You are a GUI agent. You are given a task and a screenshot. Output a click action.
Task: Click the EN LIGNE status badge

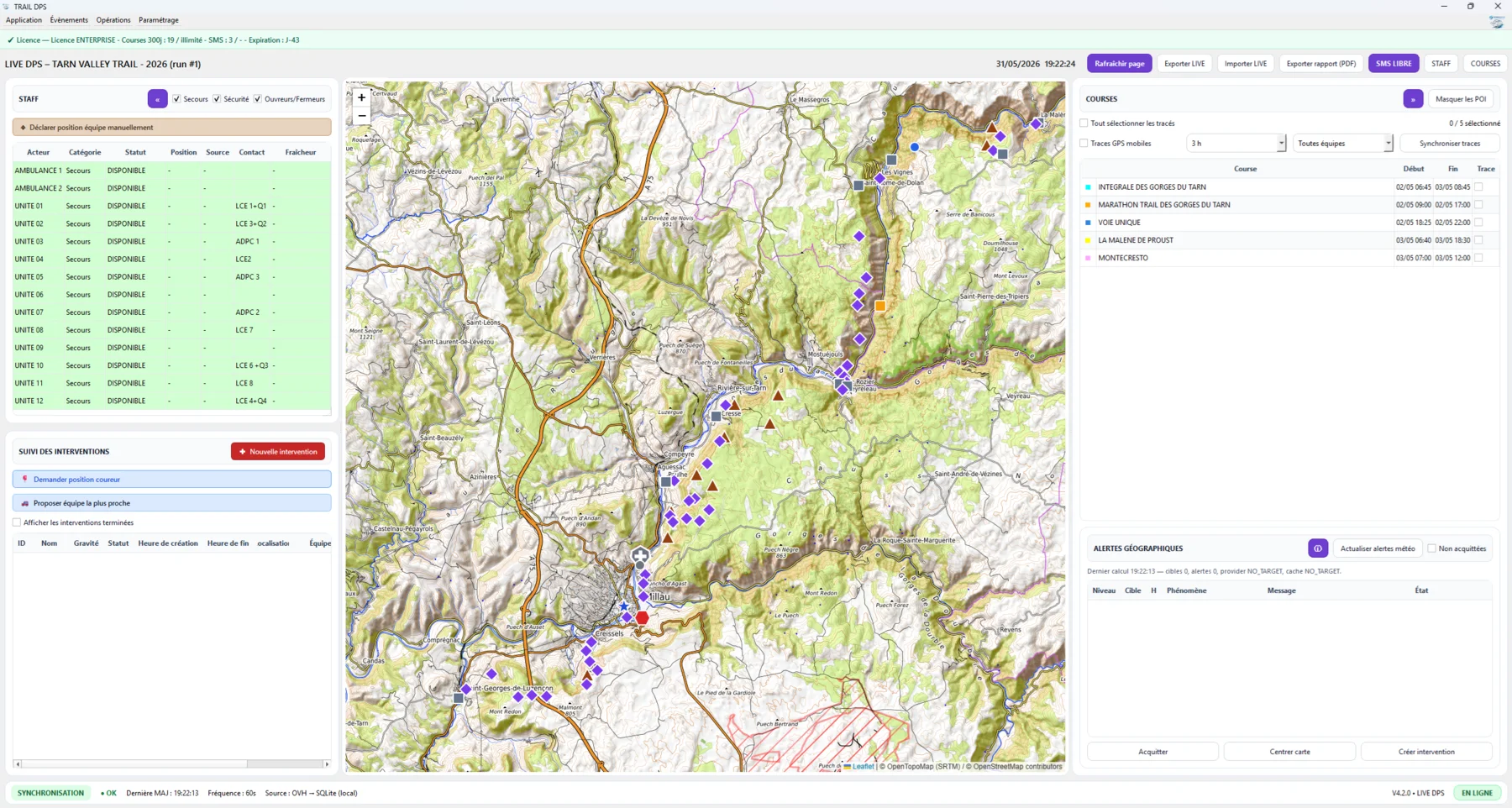coord(1477,793)
